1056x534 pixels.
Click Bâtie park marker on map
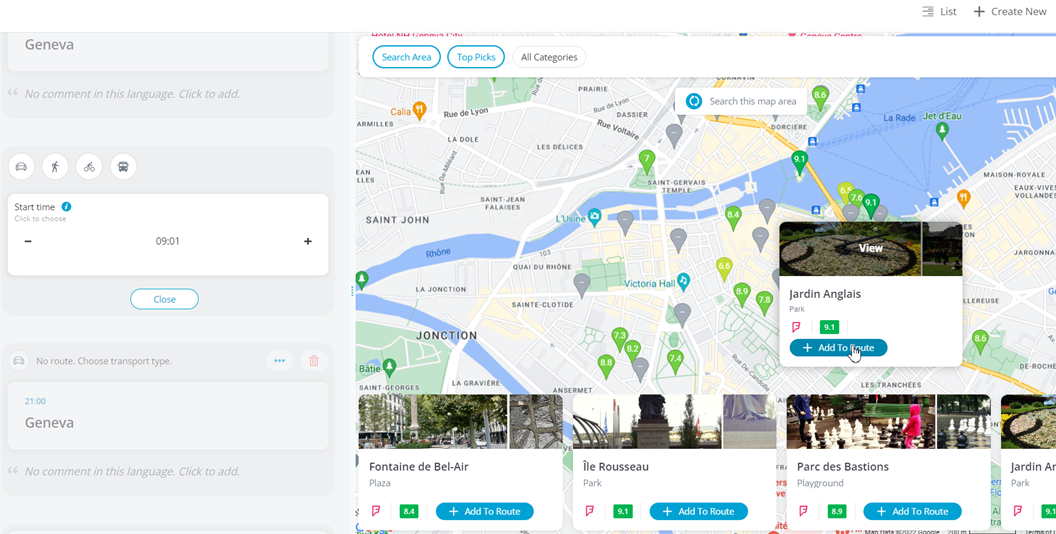(389, 366)
